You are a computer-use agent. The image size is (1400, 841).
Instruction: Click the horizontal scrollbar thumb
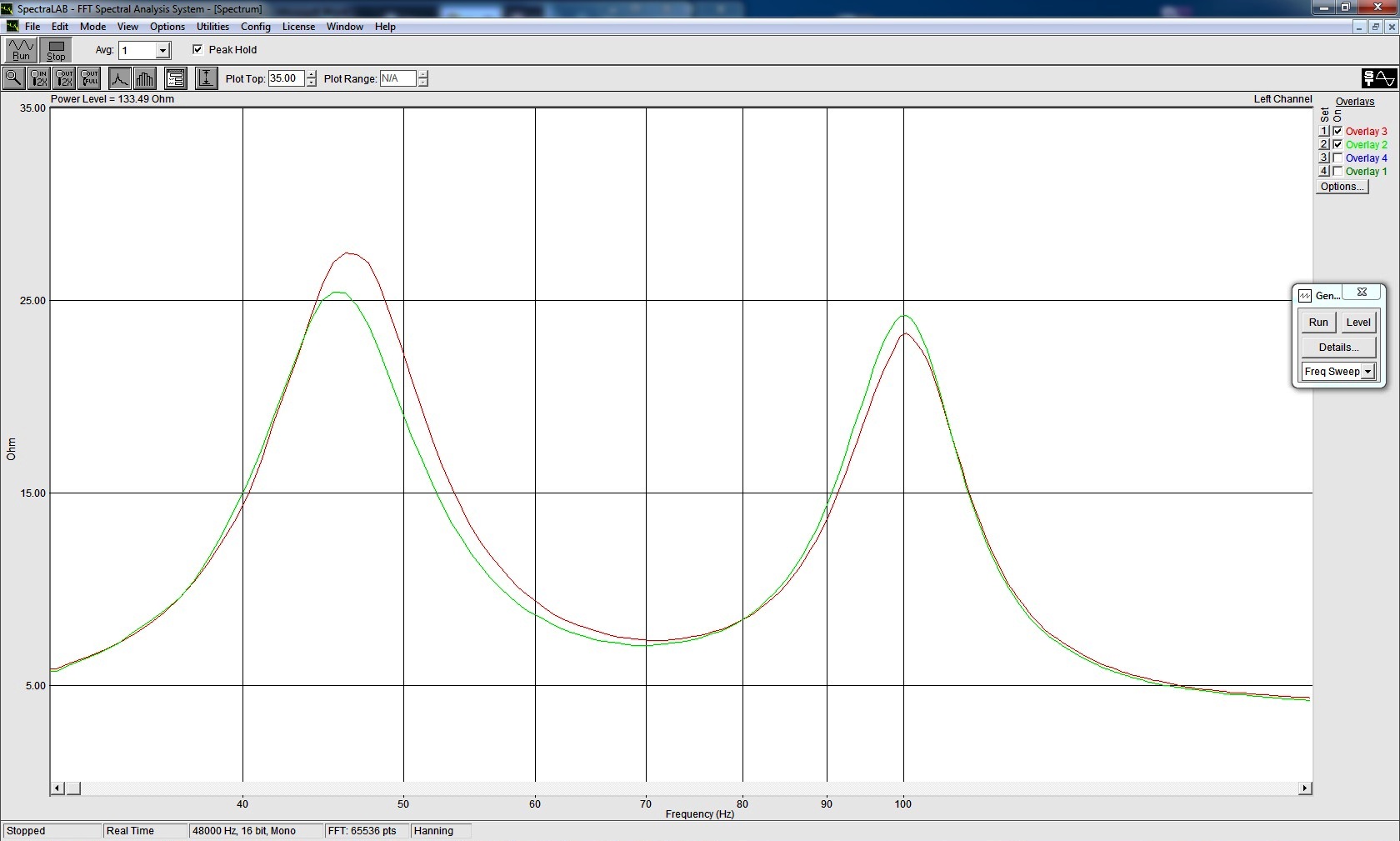[x=73, y=788]
